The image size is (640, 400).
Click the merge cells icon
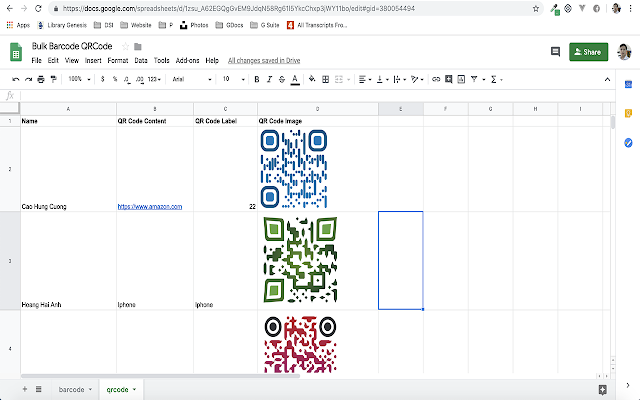coord(339,79)
